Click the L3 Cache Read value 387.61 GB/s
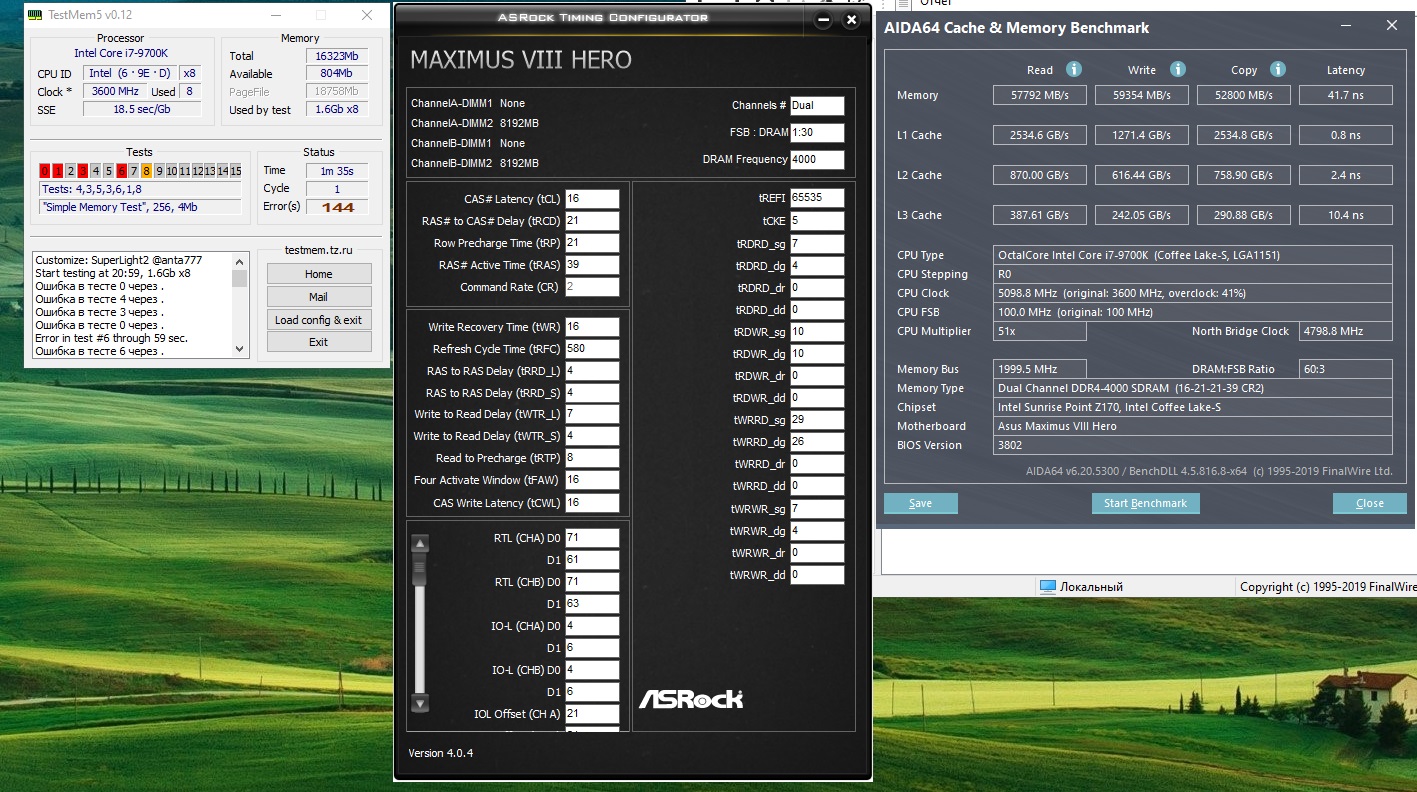Image resolution: width=1417 pixels, height=792 pixels. (1040, 215)
